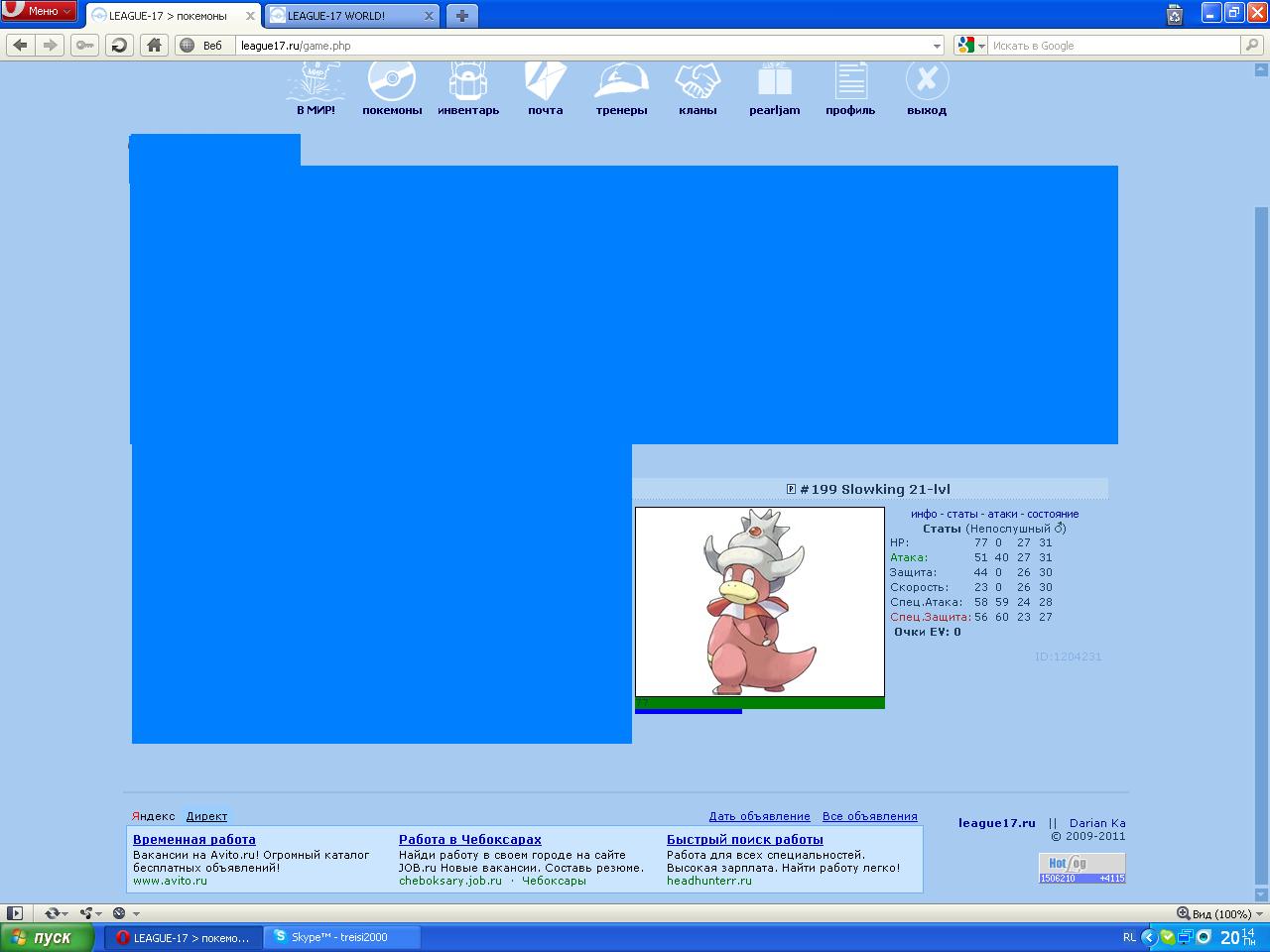Open the cheboksary.job.ru link
This screenshot has height=952, width=1270.
450,881
